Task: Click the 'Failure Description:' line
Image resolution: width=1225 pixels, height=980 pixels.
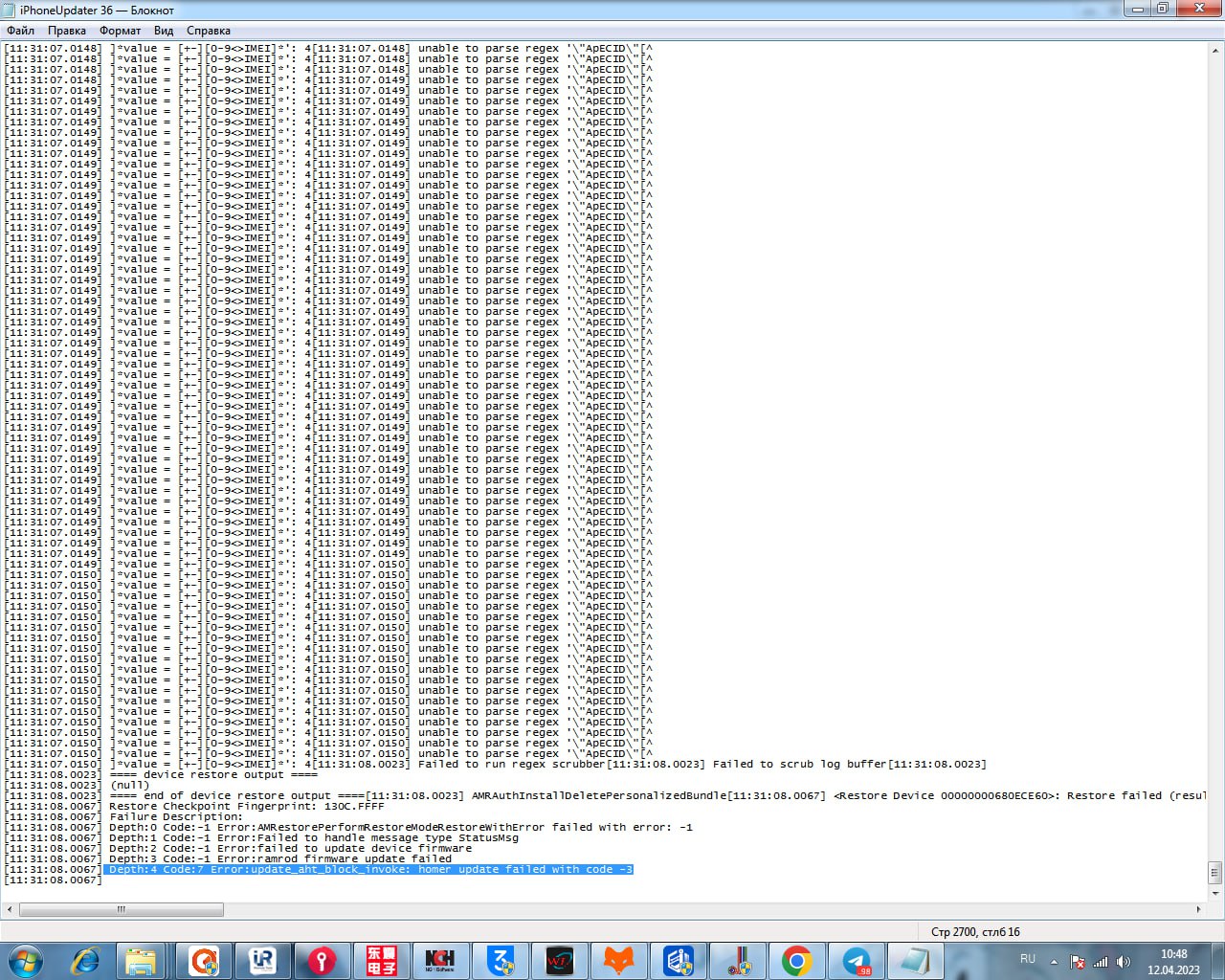Action: pos(176,817)
